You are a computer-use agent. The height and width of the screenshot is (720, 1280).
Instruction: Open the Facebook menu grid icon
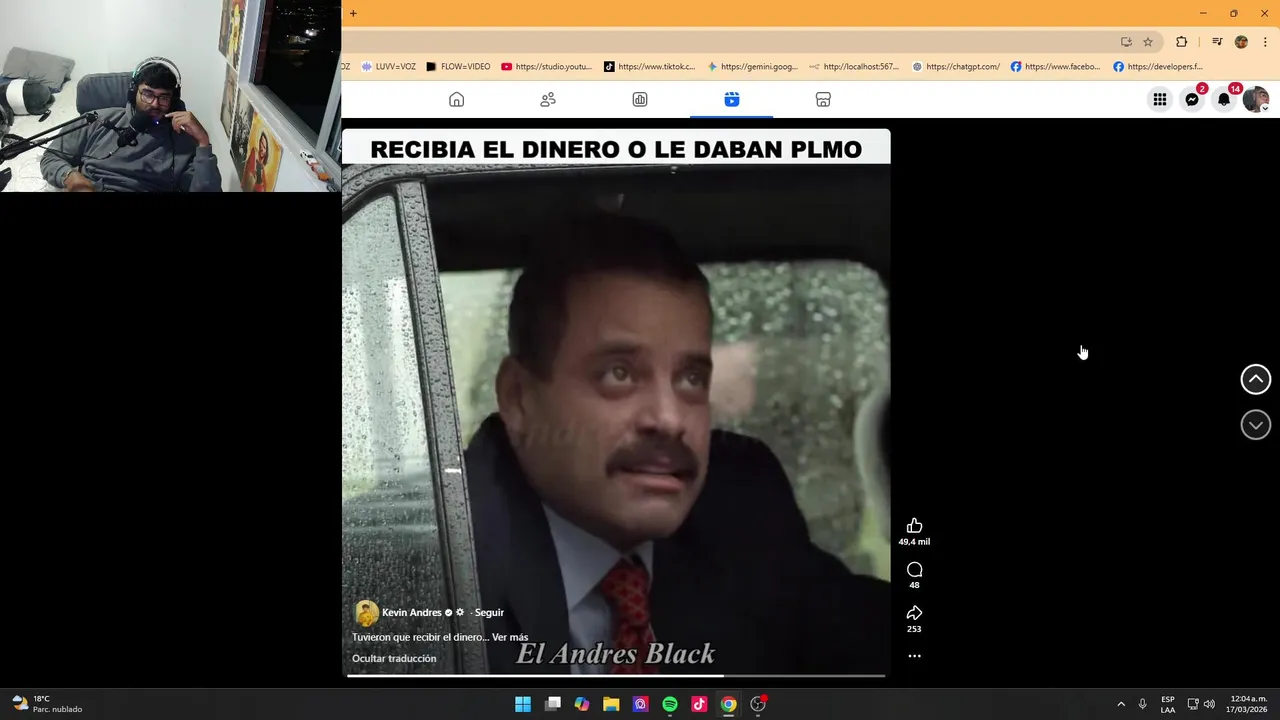click(x=1160, y=100)
